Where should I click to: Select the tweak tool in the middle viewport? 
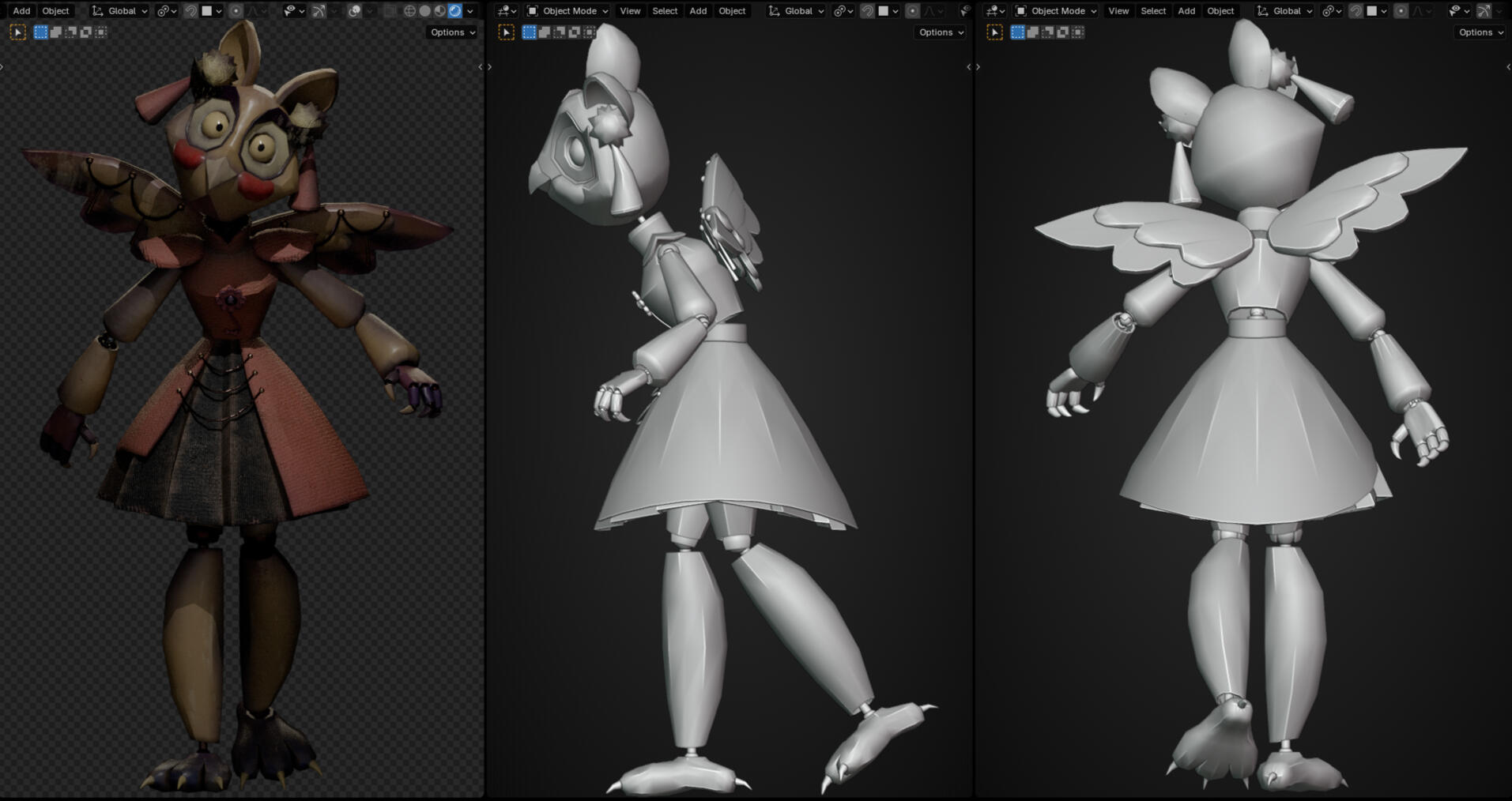506,32
